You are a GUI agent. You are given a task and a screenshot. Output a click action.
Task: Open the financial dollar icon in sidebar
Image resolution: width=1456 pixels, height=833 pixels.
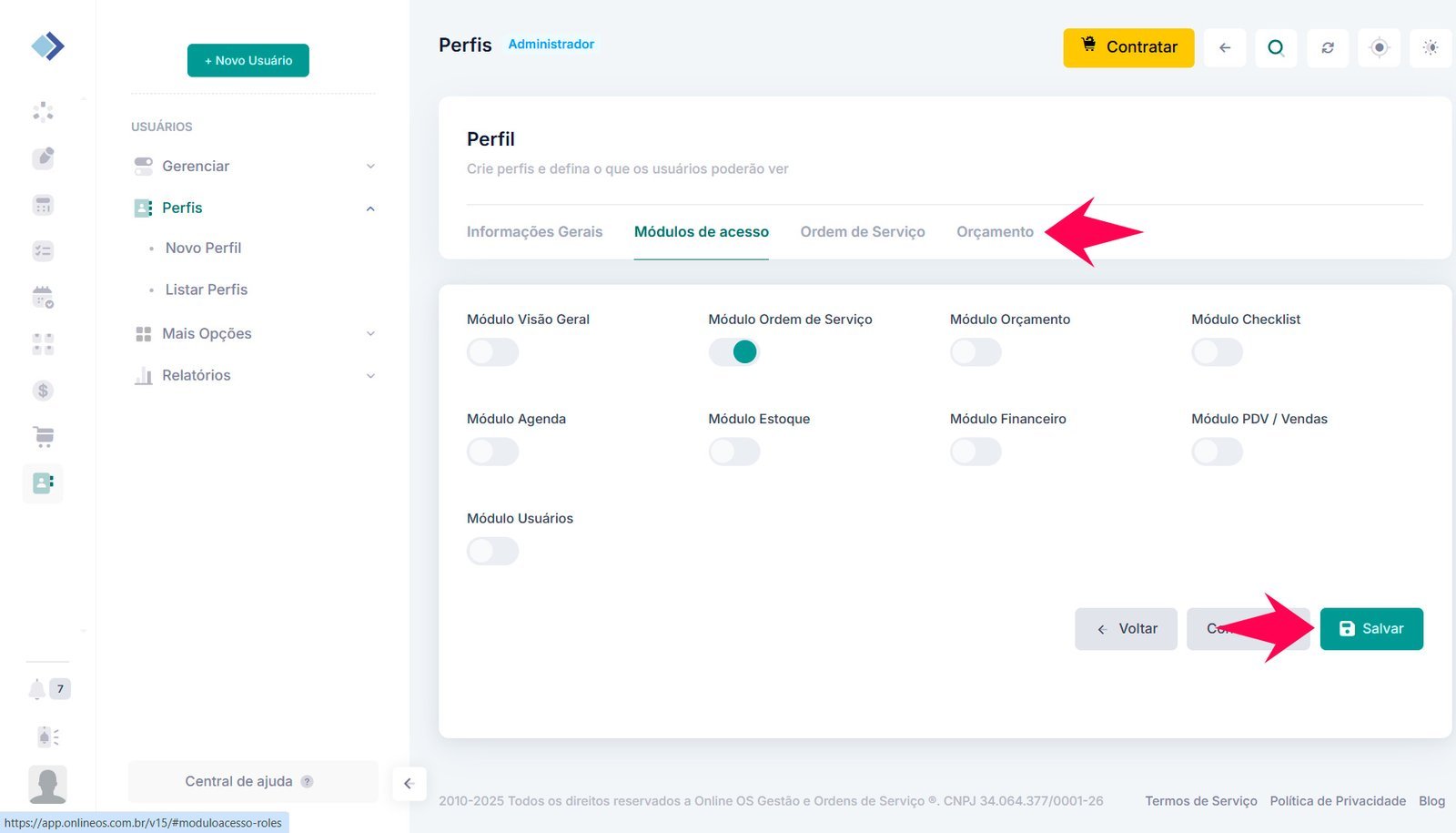(43, 391)
